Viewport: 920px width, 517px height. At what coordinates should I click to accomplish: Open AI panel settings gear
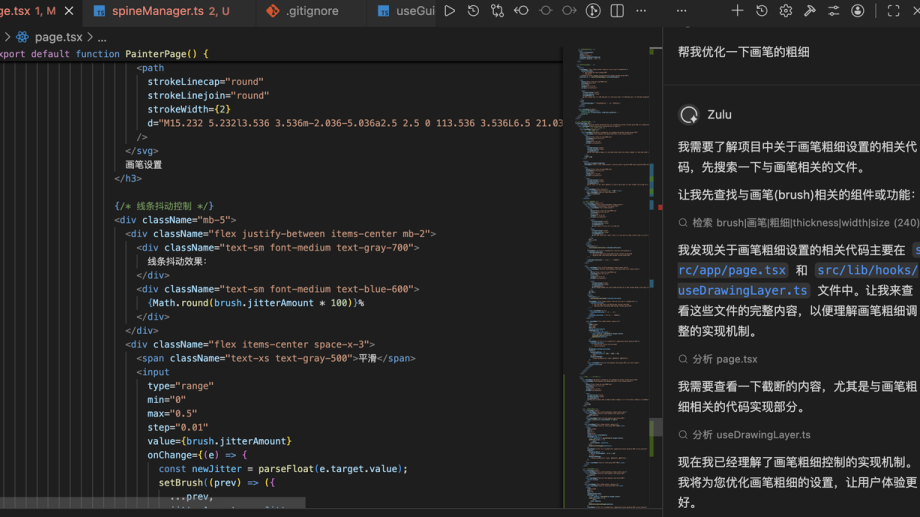pos(785,11)
